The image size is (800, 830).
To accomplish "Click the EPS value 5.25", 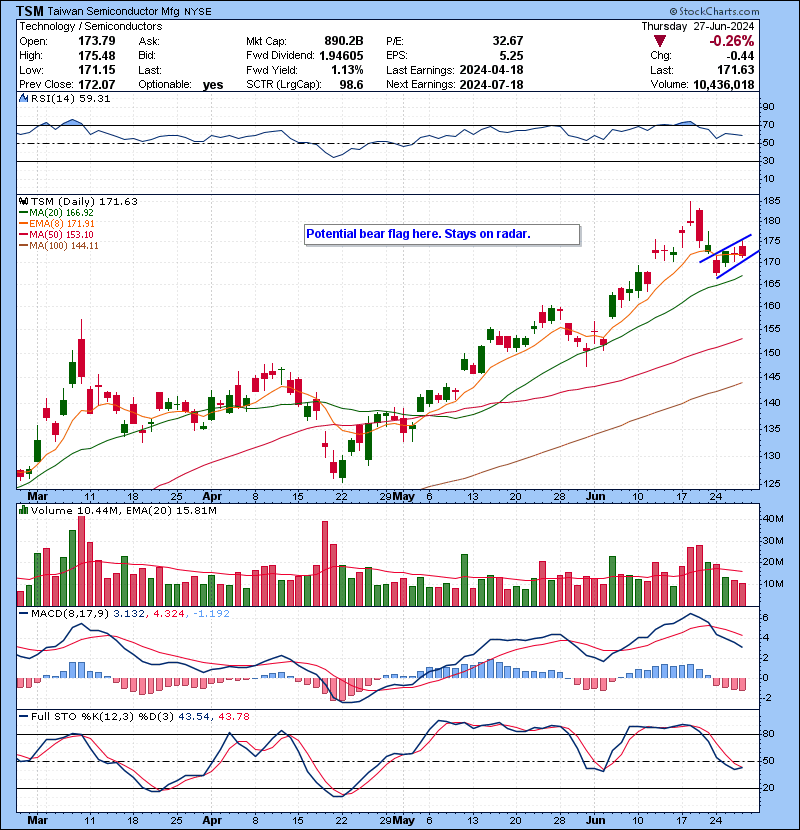I will (x=511, y=56).
